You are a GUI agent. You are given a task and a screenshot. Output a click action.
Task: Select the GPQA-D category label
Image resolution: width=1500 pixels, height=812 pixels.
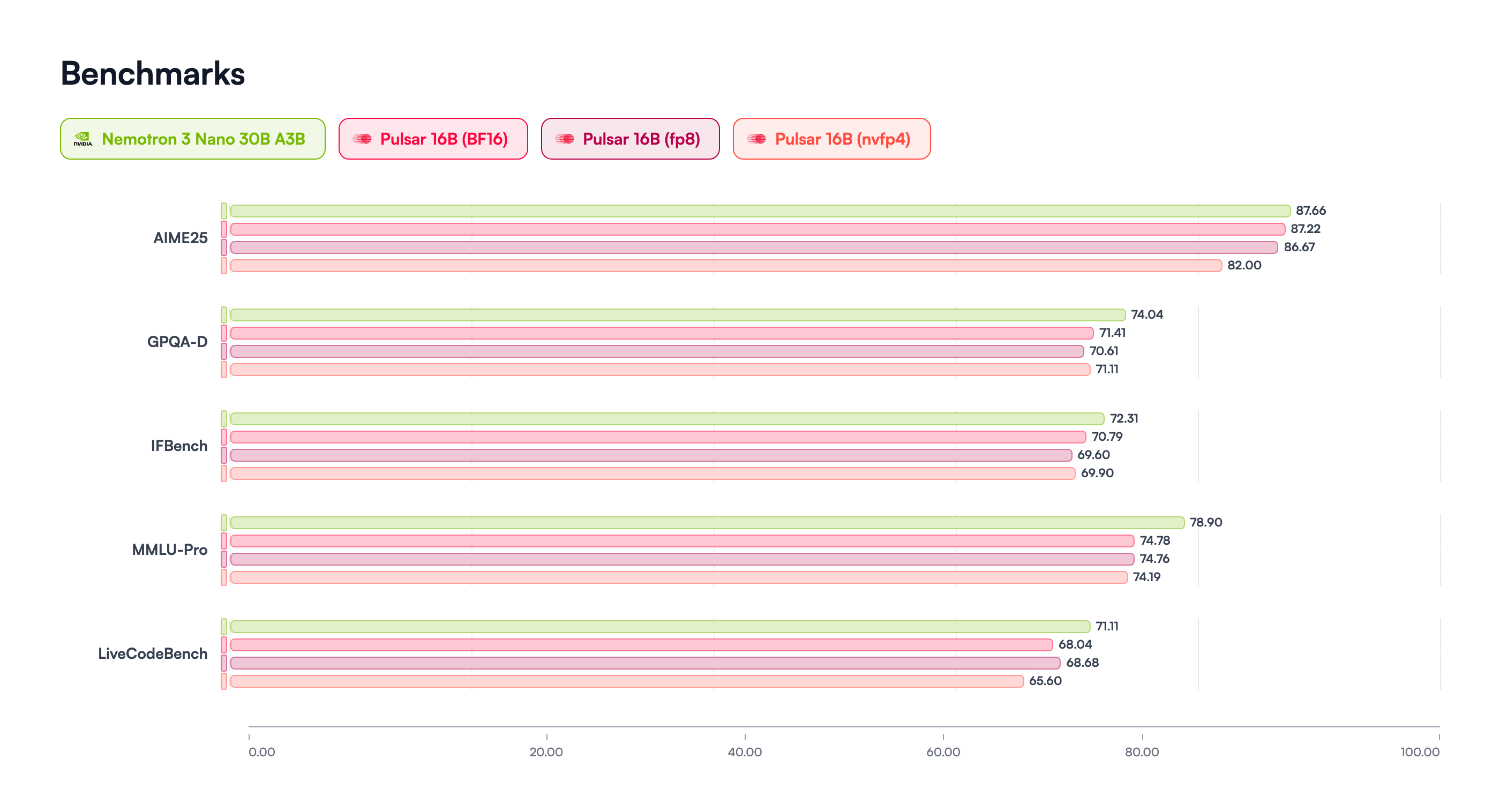tap(177, 342)
